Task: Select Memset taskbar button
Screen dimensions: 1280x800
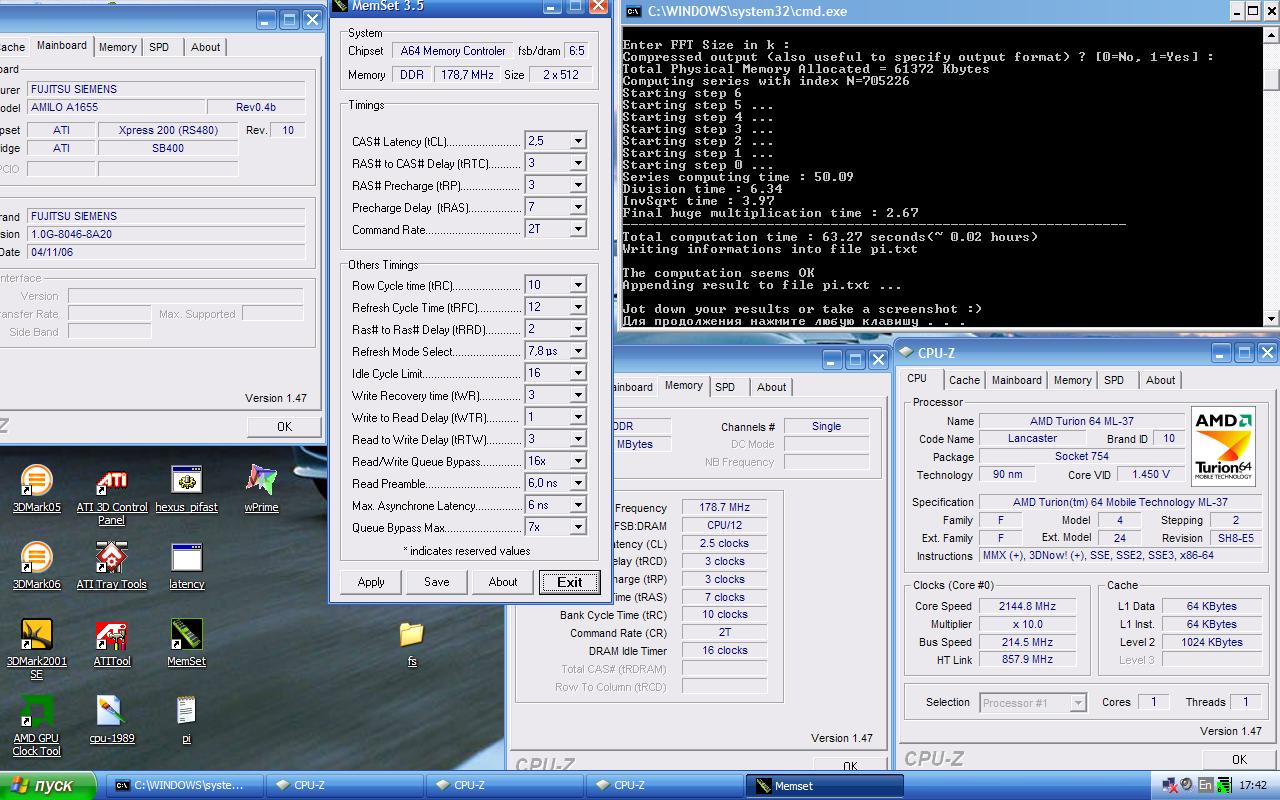Action: point(826,786)
